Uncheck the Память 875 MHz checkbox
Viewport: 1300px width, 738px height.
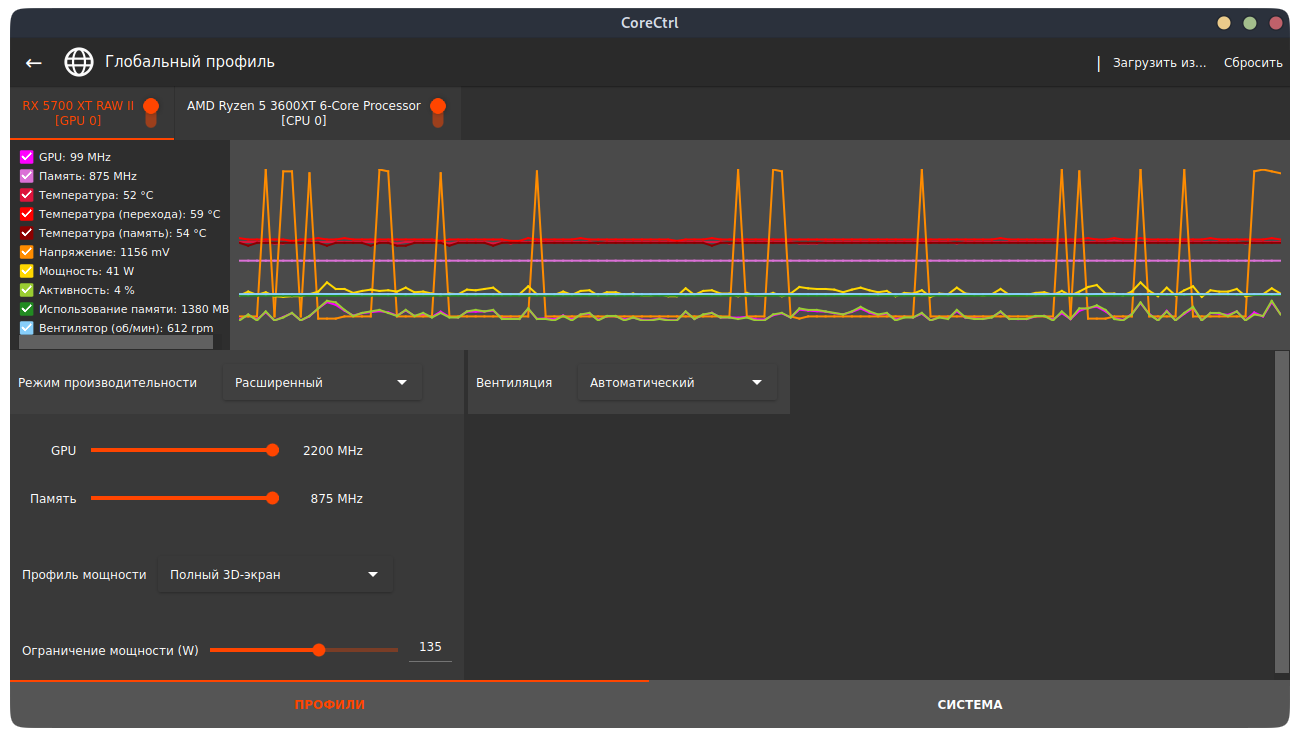click(27, 176)
